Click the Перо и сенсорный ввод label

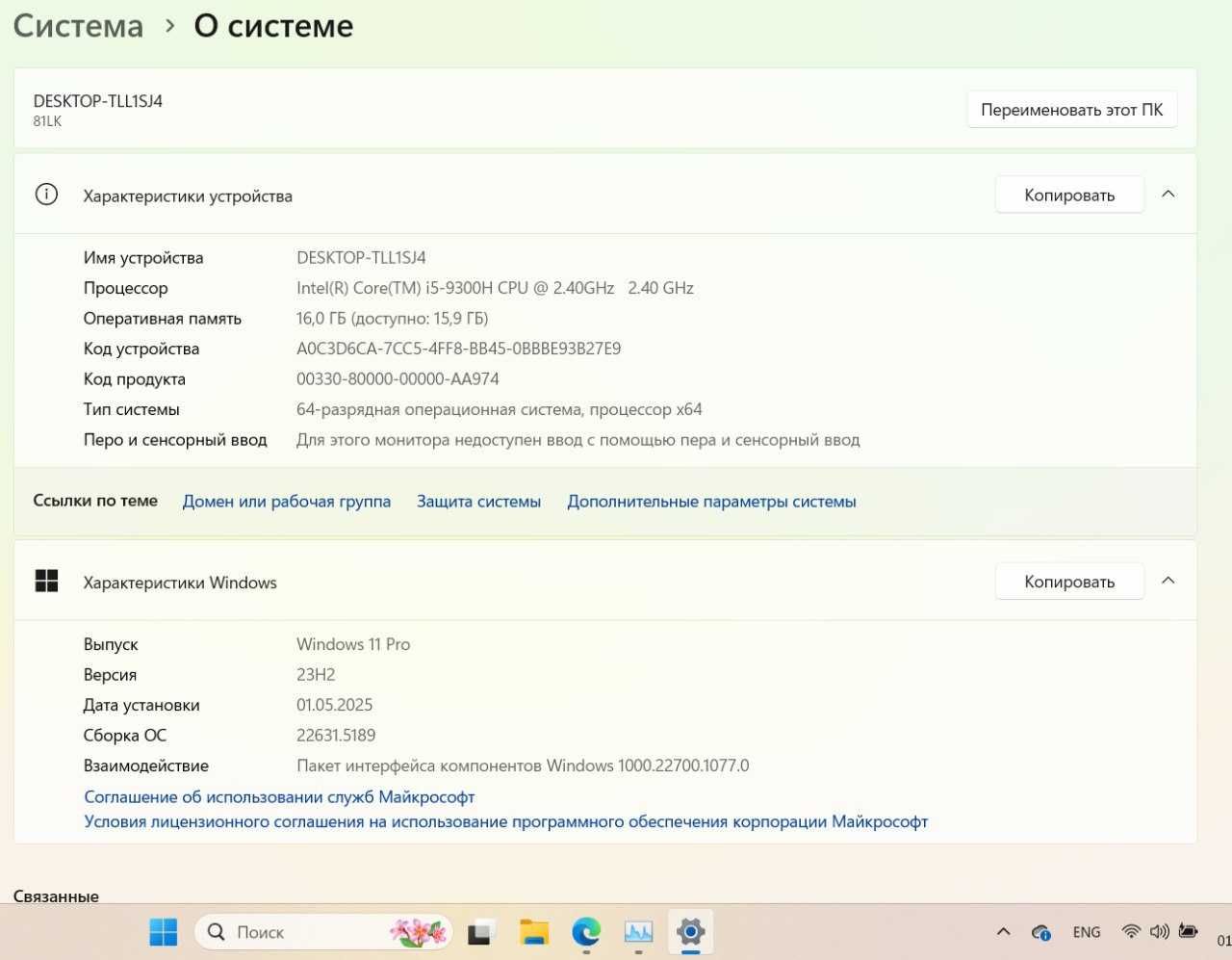click(x=175, y=440)
